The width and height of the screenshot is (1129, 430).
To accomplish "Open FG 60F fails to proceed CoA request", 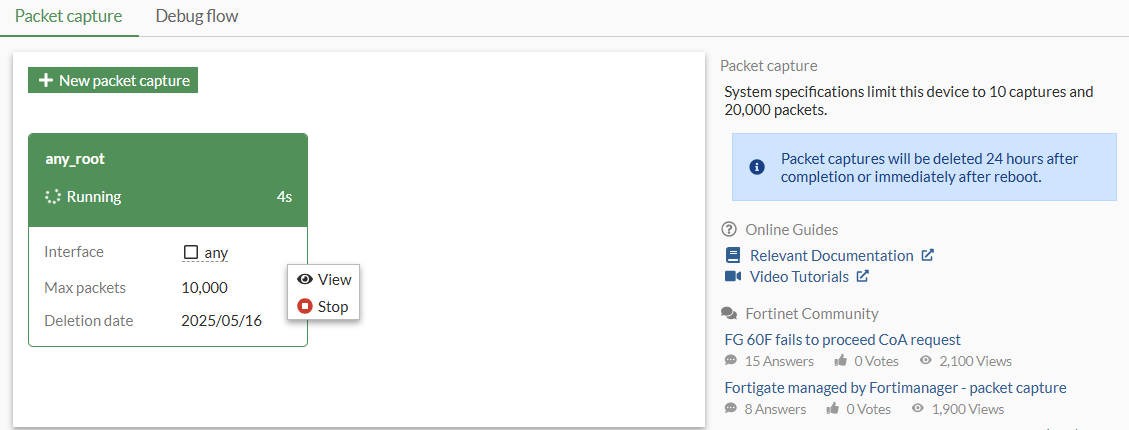I will [x=842, y=340].
